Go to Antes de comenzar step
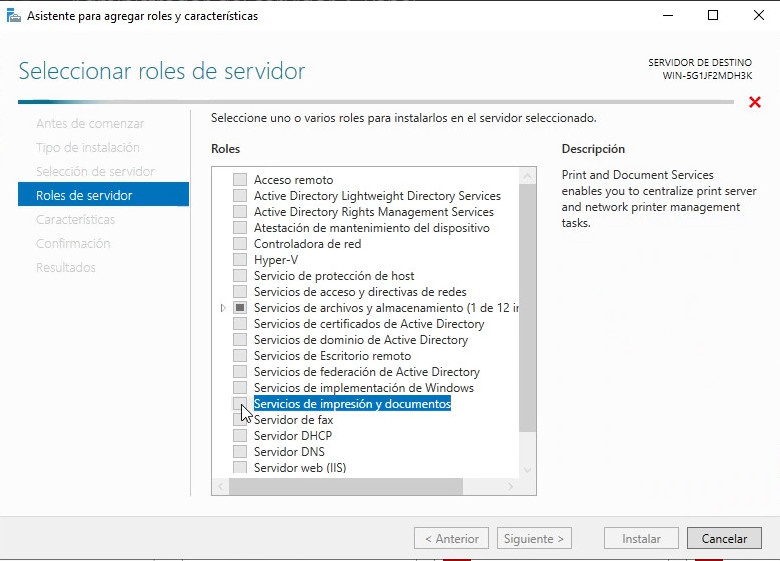 click(90, 123)
